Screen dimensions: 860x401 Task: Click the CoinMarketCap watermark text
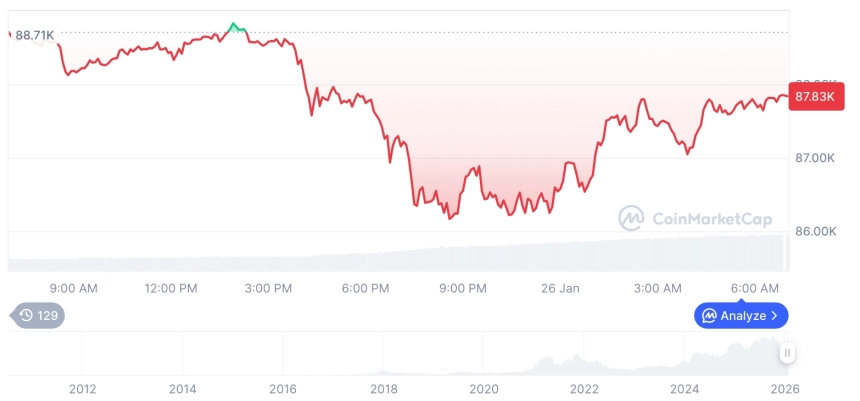[x=712, y=218]
